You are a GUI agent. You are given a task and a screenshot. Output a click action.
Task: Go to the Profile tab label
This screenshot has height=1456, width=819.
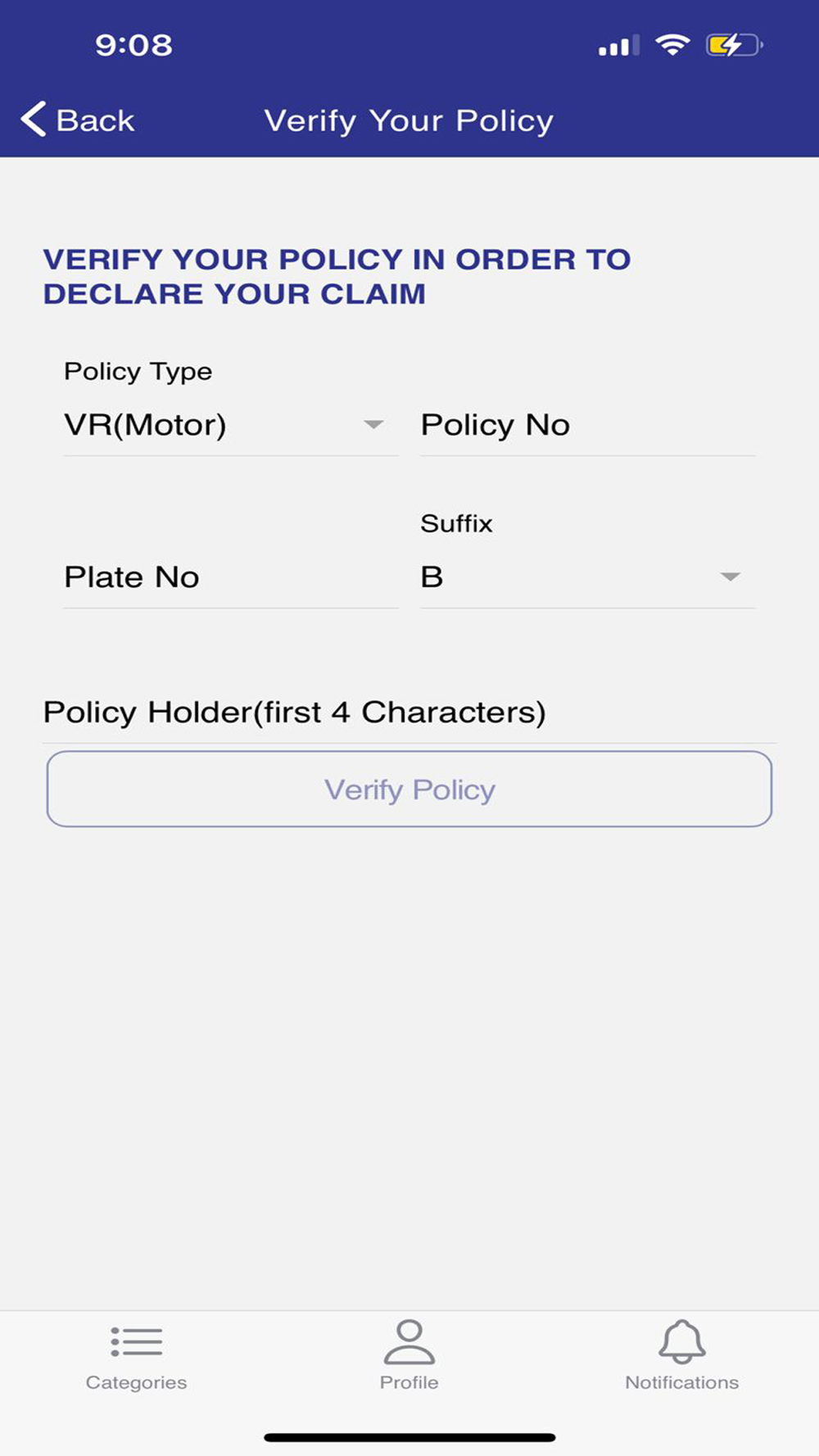[409, 1382]
